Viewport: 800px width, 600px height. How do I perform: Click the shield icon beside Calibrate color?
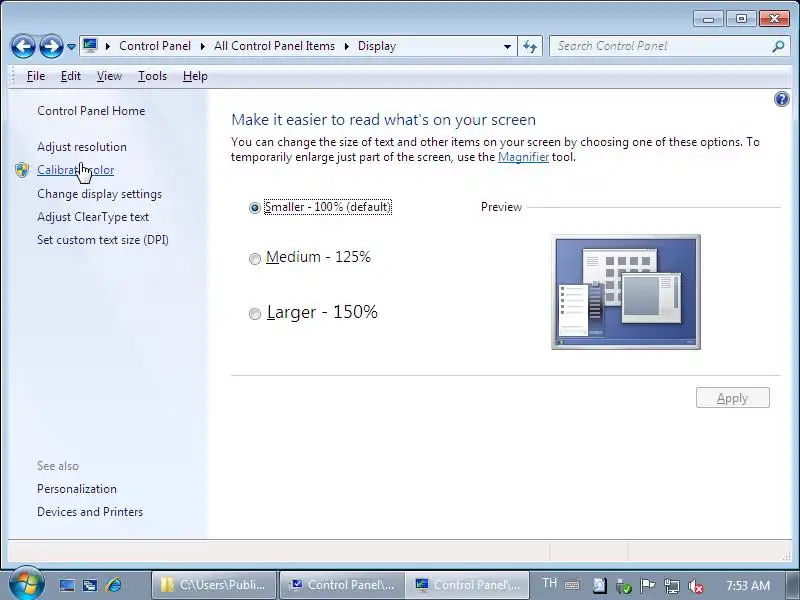point(22,170)
